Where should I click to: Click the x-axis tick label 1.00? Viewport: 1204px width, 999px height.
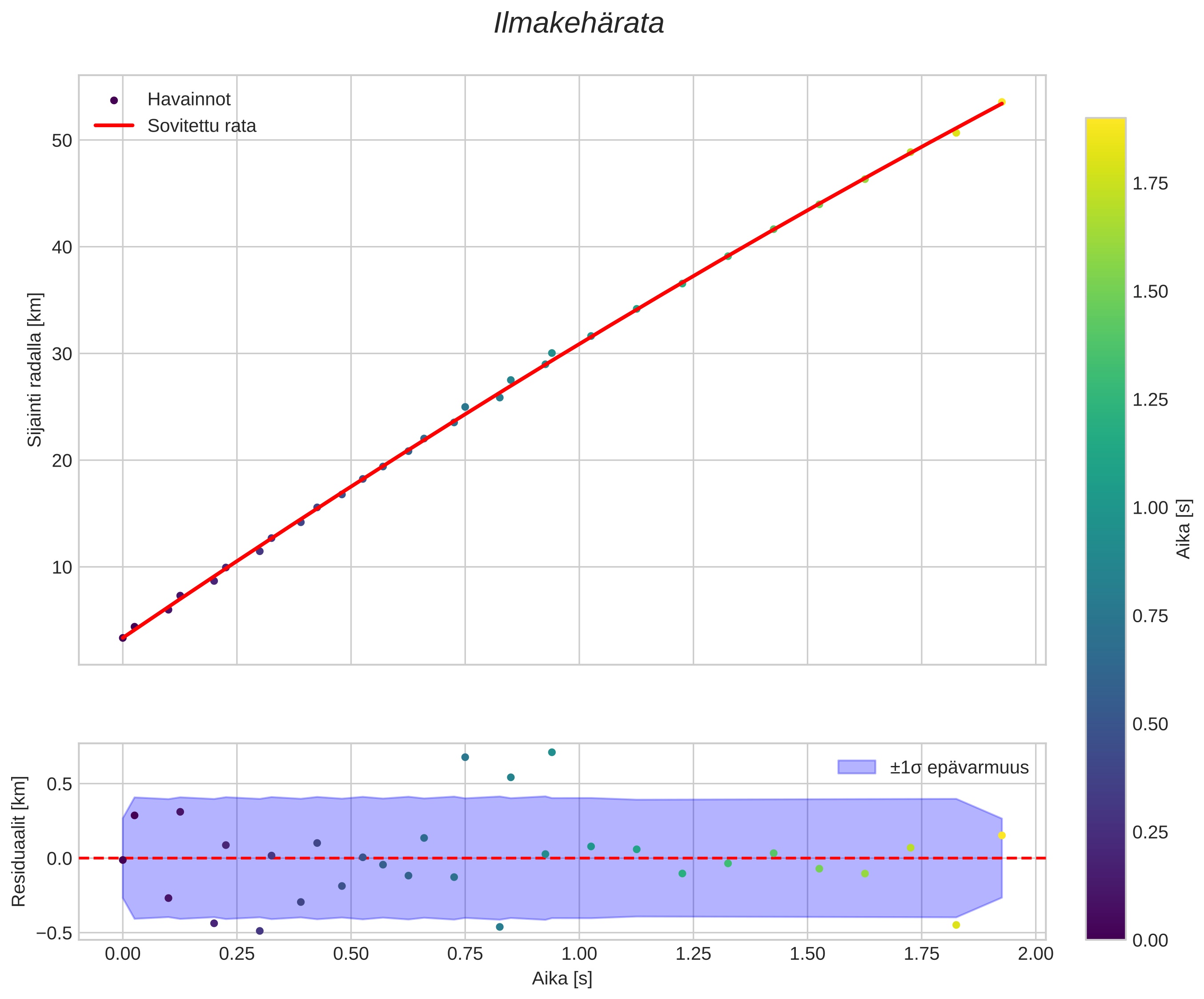tap(579, 954)
